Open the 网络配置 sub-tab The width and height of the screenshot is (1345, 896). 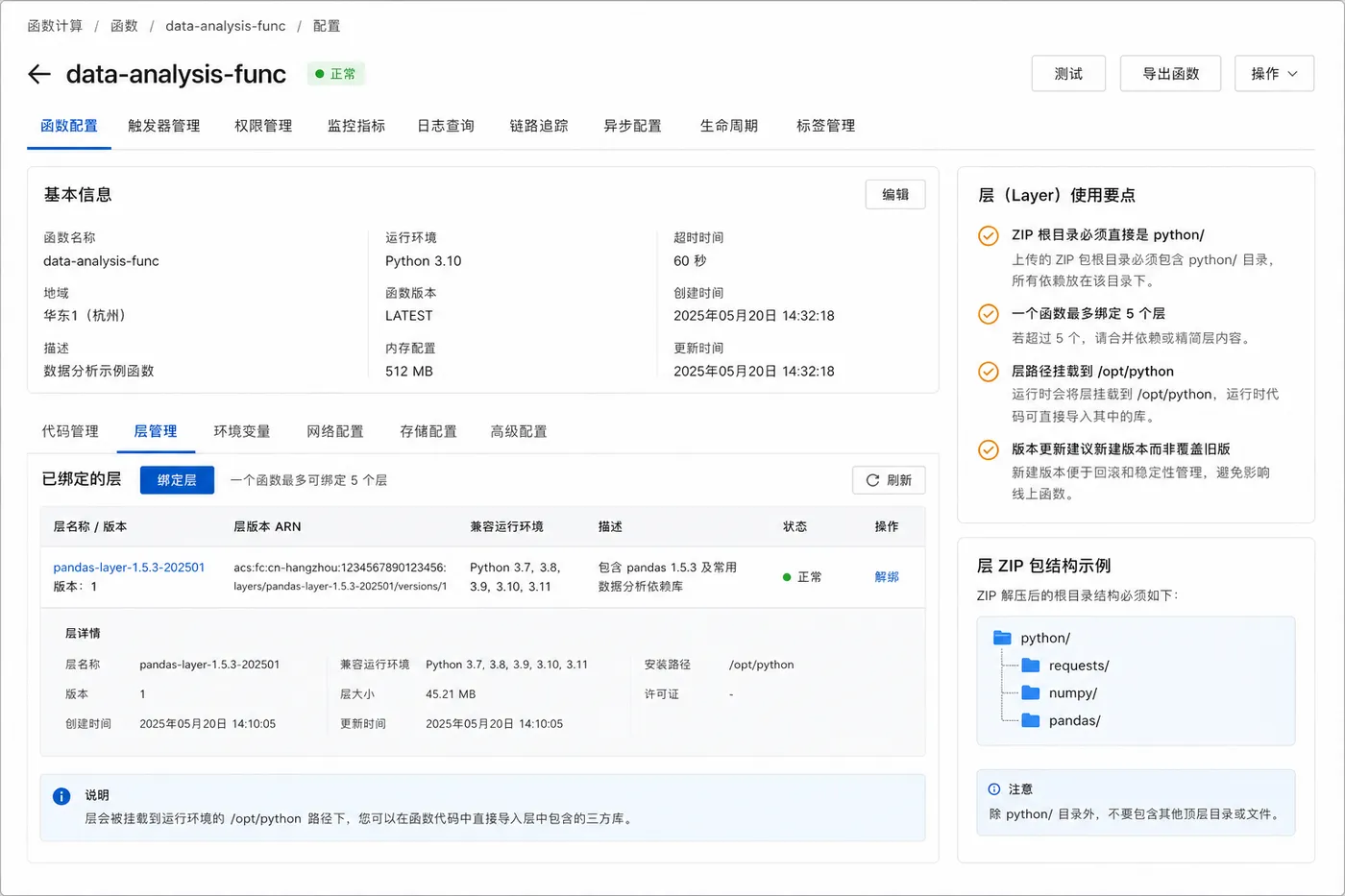tap(335, 431)
